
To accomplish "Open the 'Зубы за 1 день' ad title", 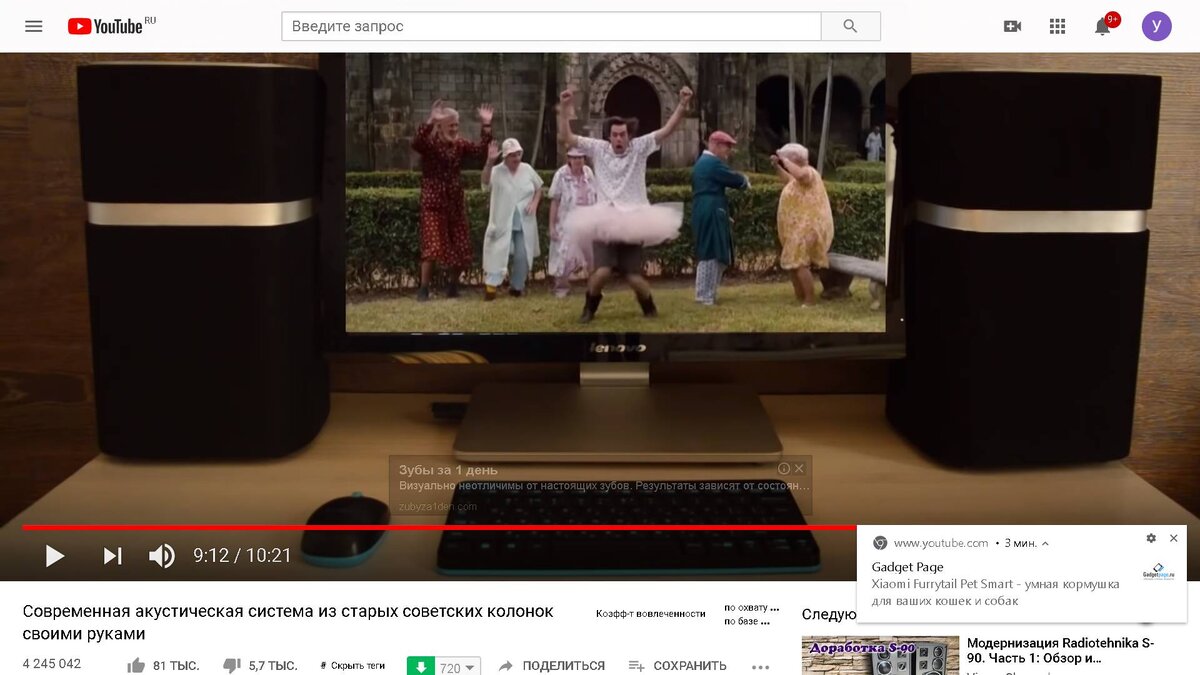I will (x=448, y=470).
